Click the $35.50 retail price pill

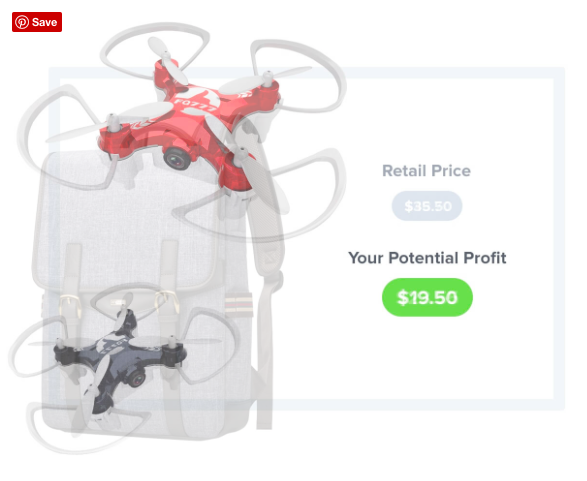(x=427, y=206)
